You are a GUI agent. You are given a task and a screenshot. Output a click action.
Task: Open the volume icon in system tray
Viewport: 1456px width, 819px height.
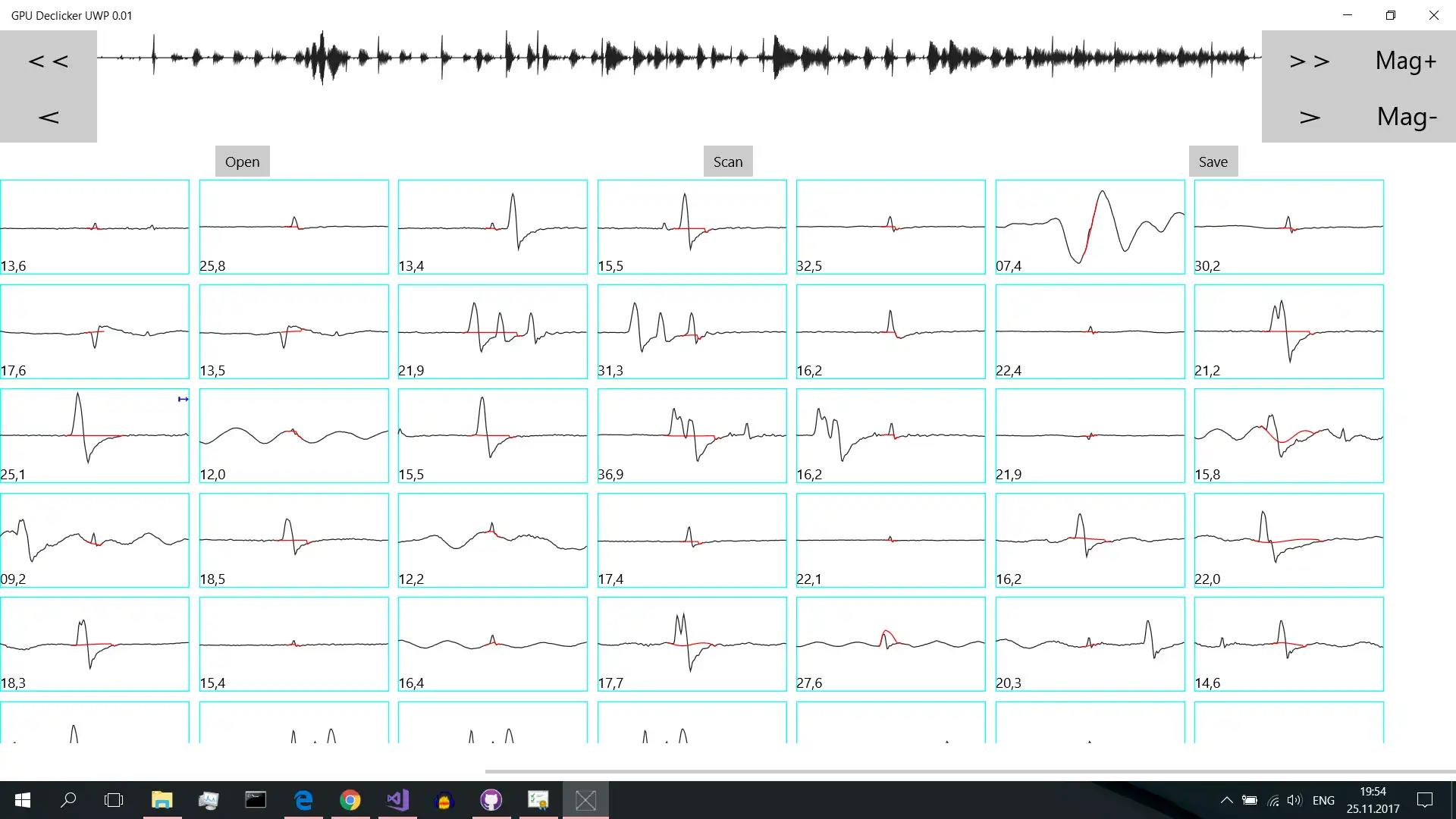(1294, 800)
